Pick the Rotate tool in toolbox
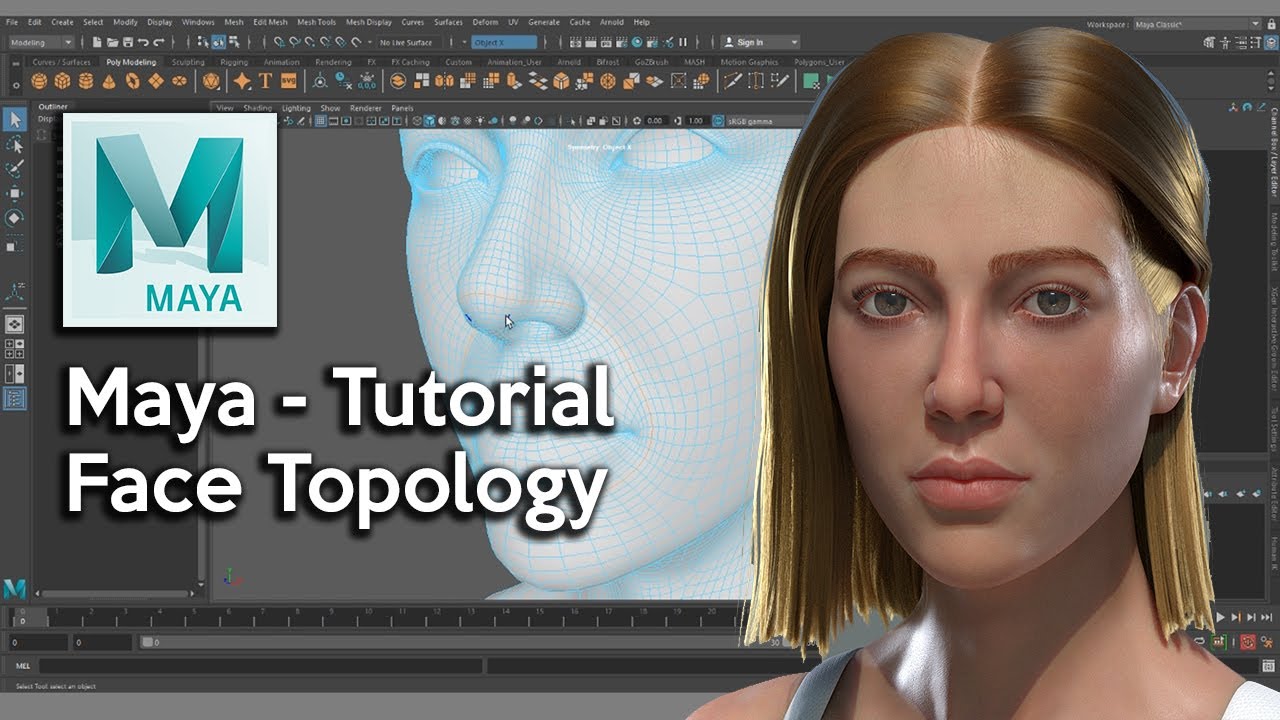This screenshot has width=1280, height=720. pyautogui.click(x=15, y=217)
